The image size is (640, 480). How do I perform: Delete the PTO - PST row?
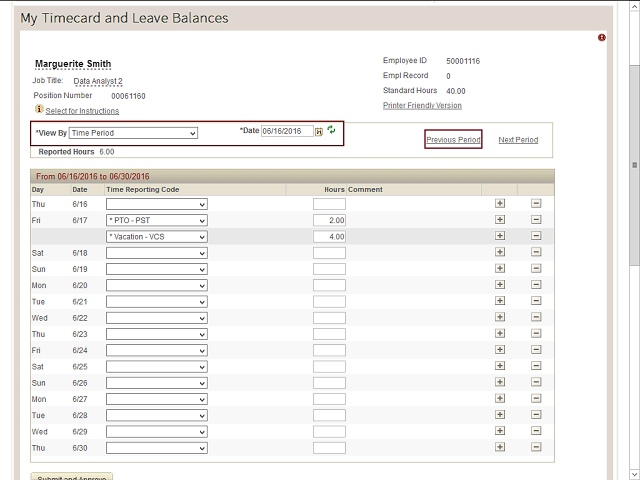536,220
